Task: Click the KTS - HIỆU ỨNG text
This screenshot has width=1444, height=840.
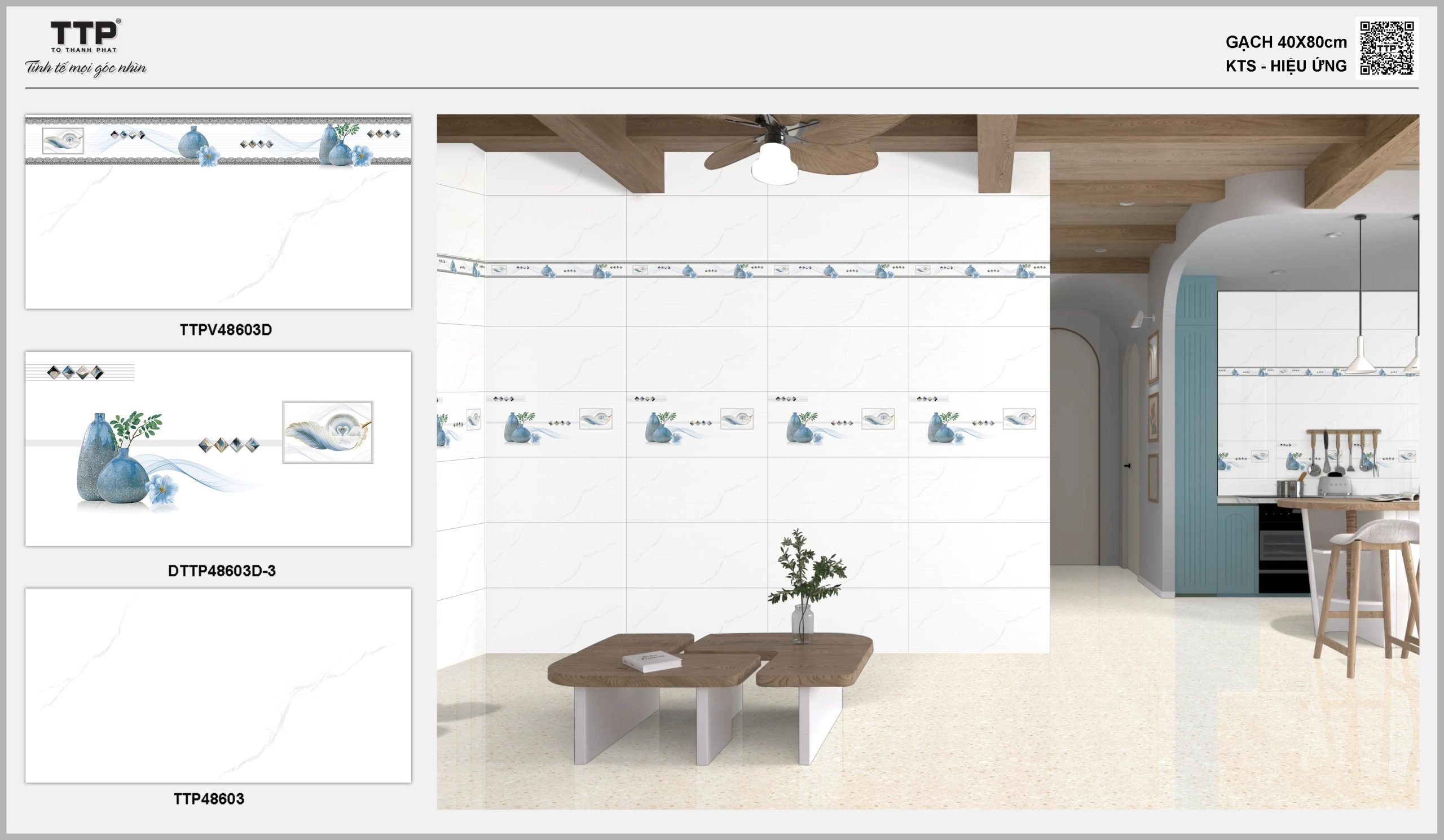Action: pos(1286,67)
